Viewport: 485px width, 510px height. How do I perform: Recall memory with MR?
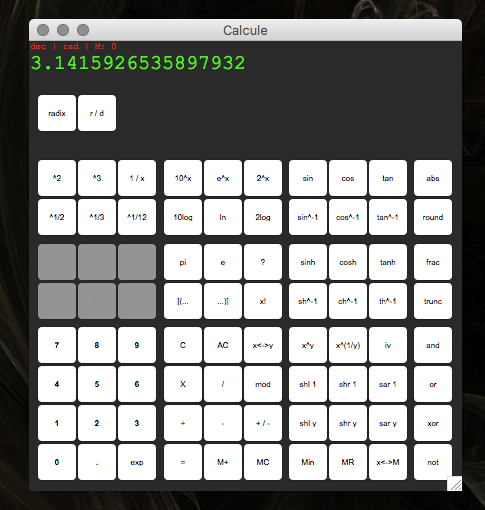click(x=348, y=462)
